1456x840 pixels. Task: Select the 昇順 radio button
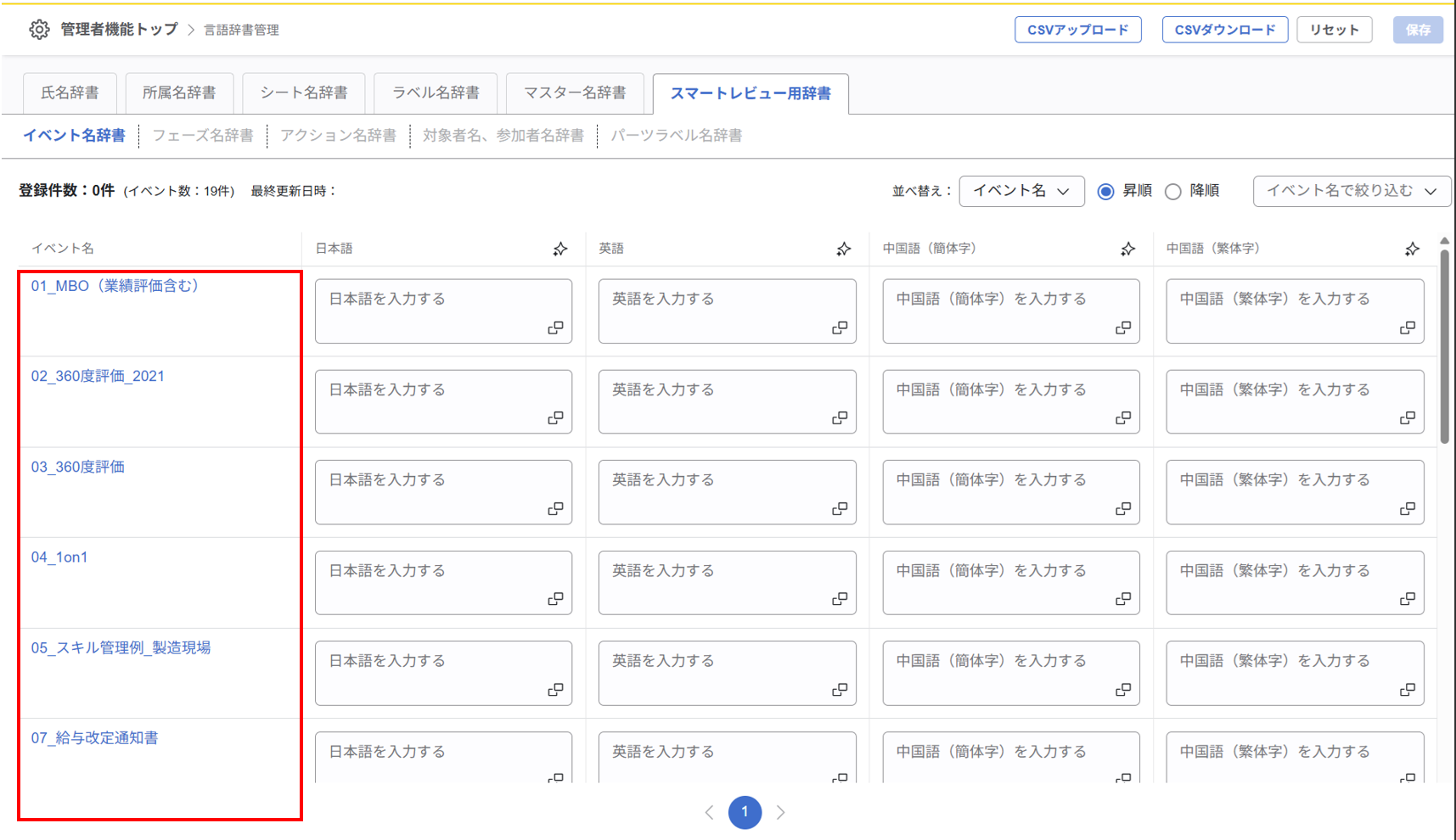1105,192
